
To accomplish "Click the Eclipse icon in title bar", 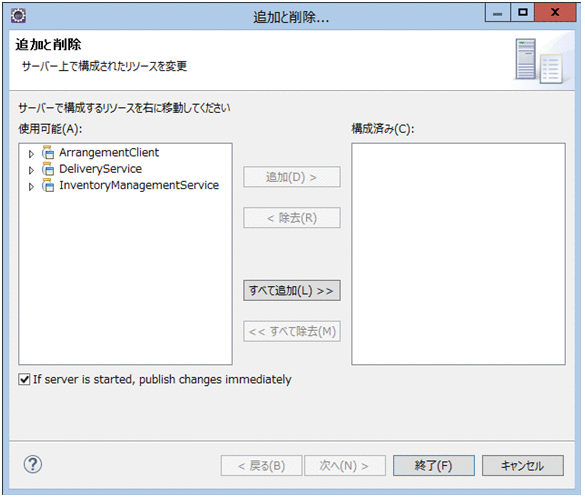I will 18,16.
